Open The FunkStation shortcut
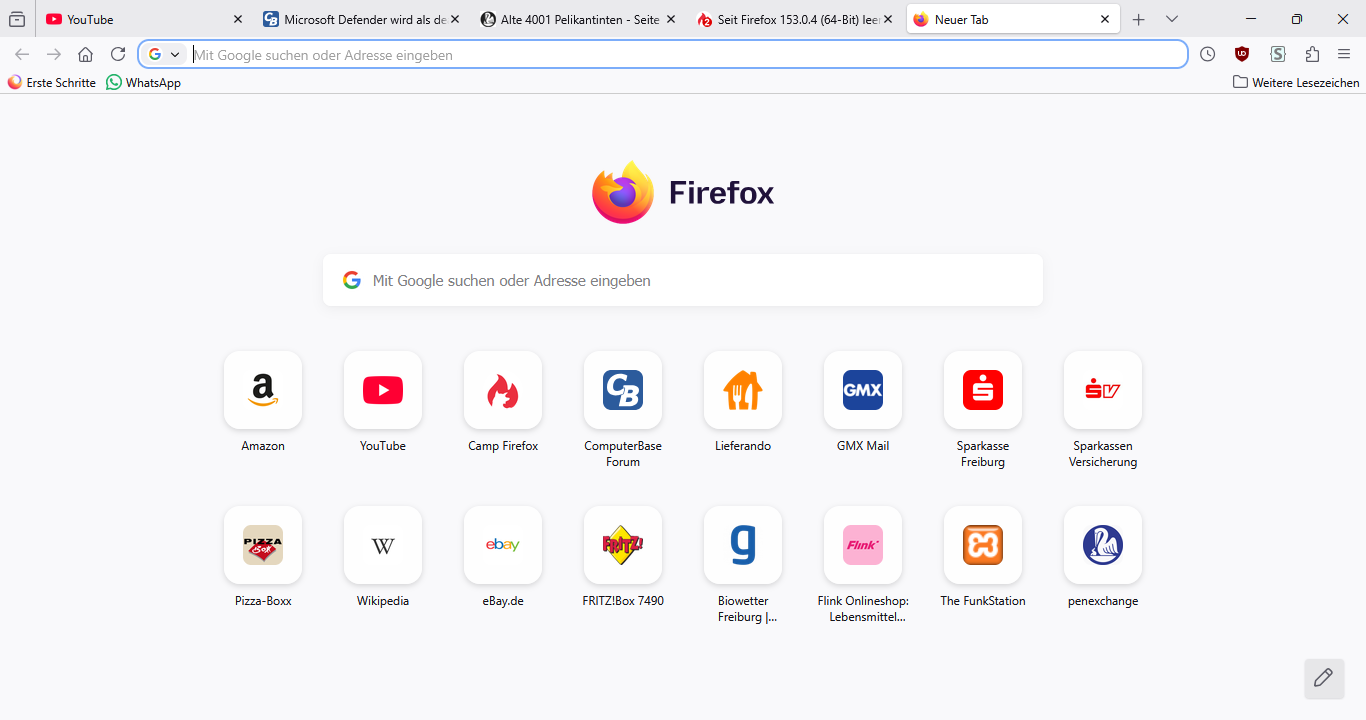The width and height of the screenshot is (1366, 720). pos(983,545)
